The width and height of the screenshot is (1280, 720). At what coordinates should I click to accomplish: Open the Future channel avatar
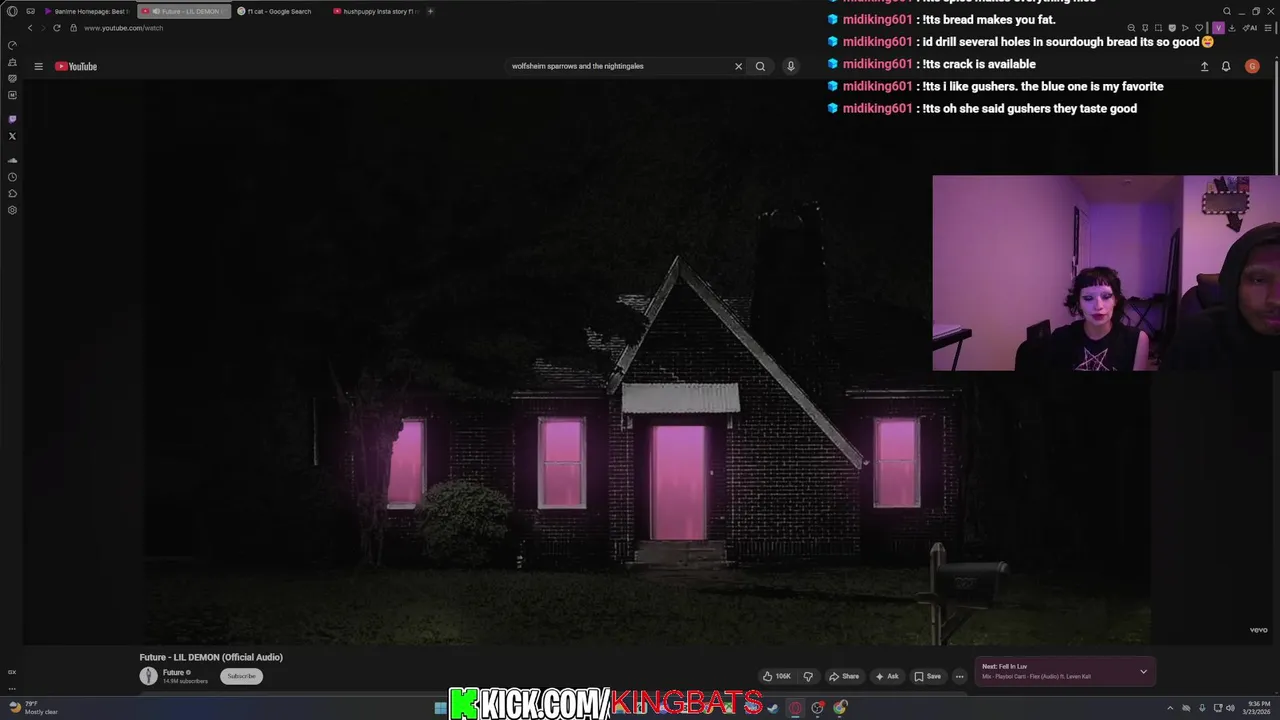tap(148, 676)
